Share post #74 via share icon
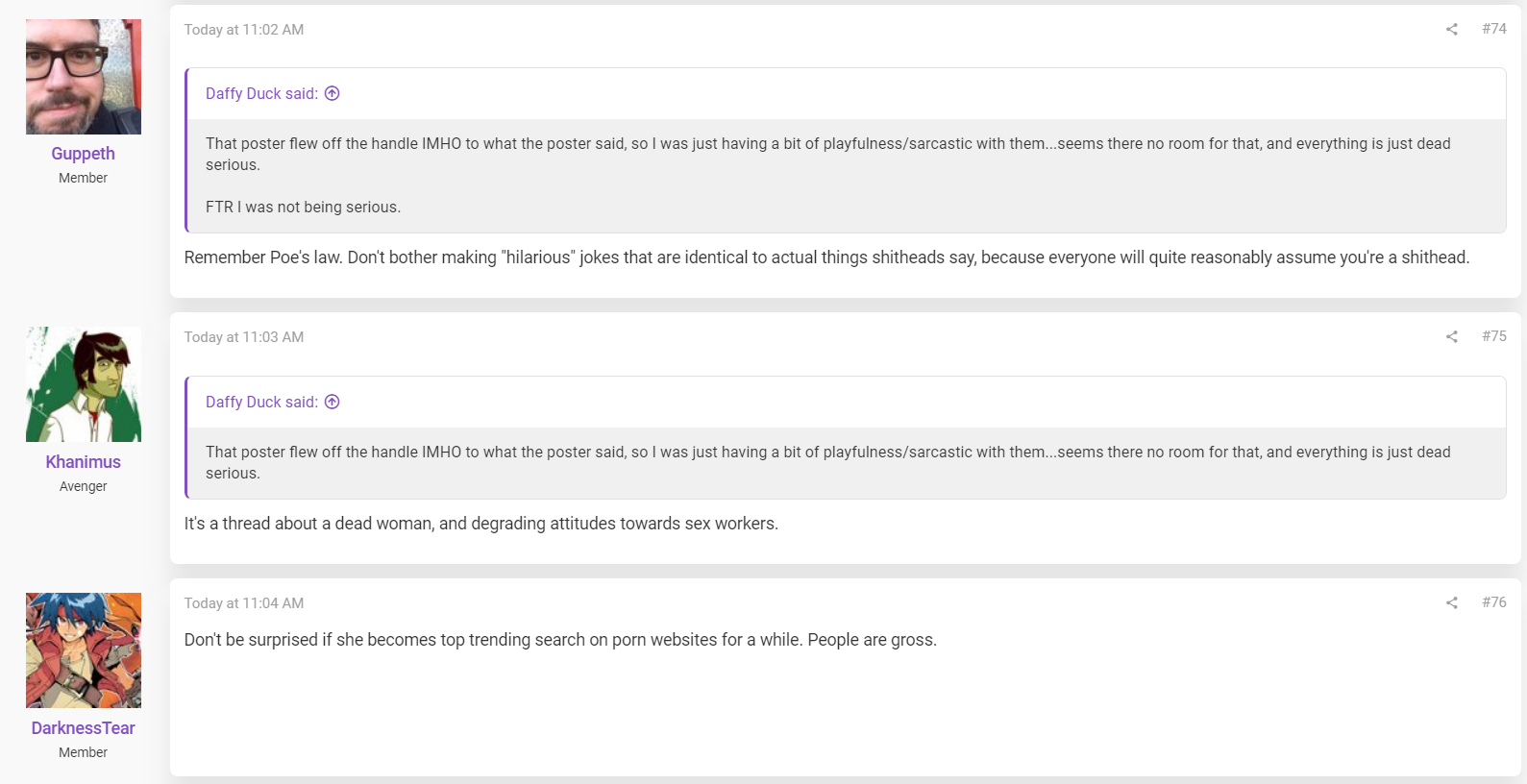This screenshot has height=784, width=1527. click(1451, 30)
